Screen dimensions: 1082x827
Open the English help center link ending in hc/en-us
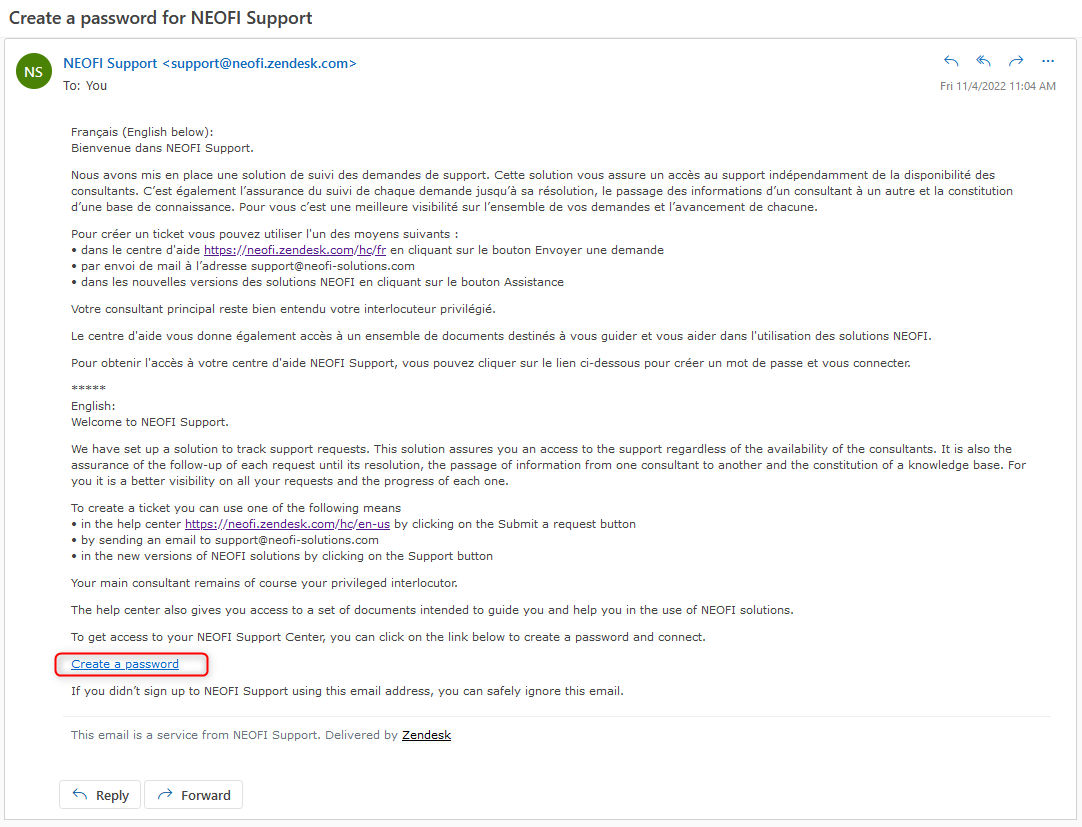tap(287, 524)
